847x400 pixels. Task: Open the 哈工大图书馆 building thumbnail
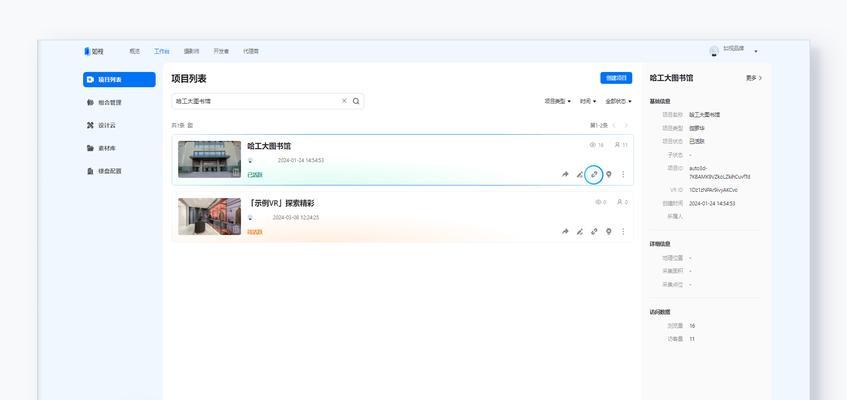[210, 159]
